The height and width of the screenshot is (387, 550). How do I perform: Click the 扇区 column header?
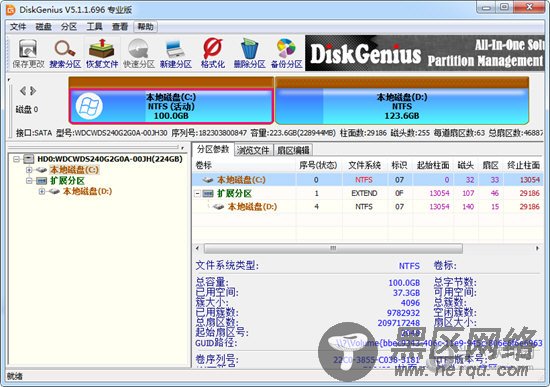(490, 165)
